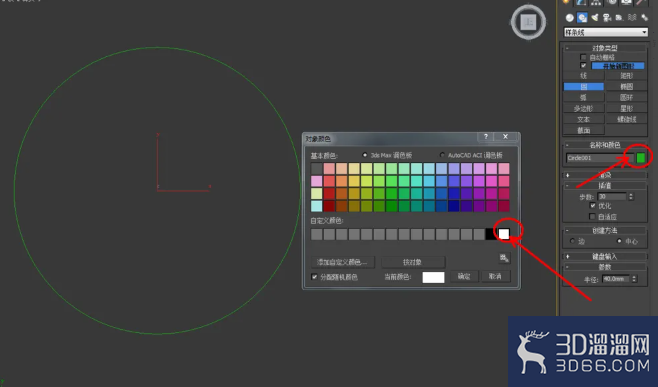The image size is (658, 387).
Task: Enable the 自适应 checkbox
Action: (x=593, y=217)
